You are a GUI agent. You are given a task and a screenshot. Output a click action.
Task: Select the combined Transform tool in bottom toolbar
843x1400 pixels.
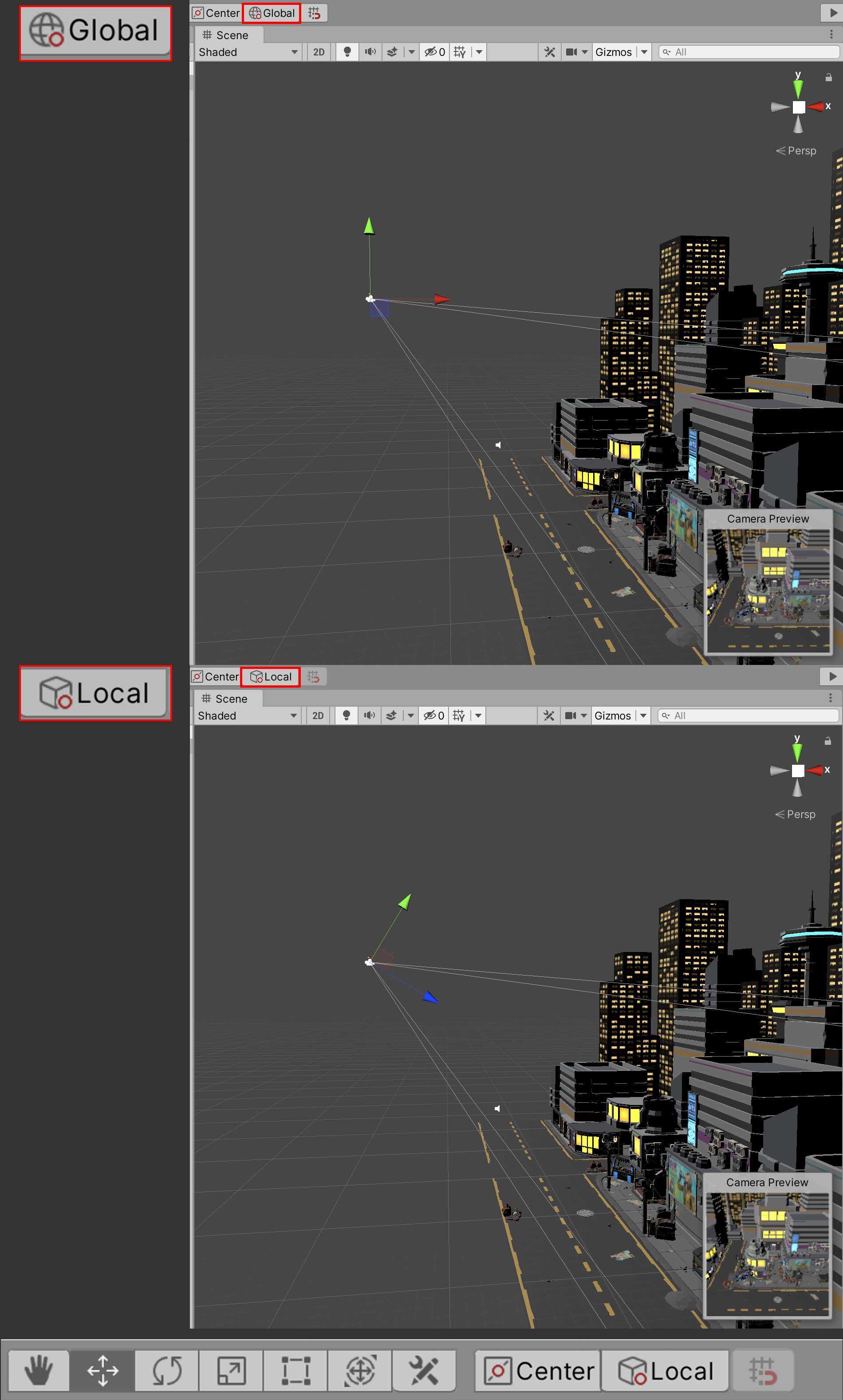[x=360, y=1370]
